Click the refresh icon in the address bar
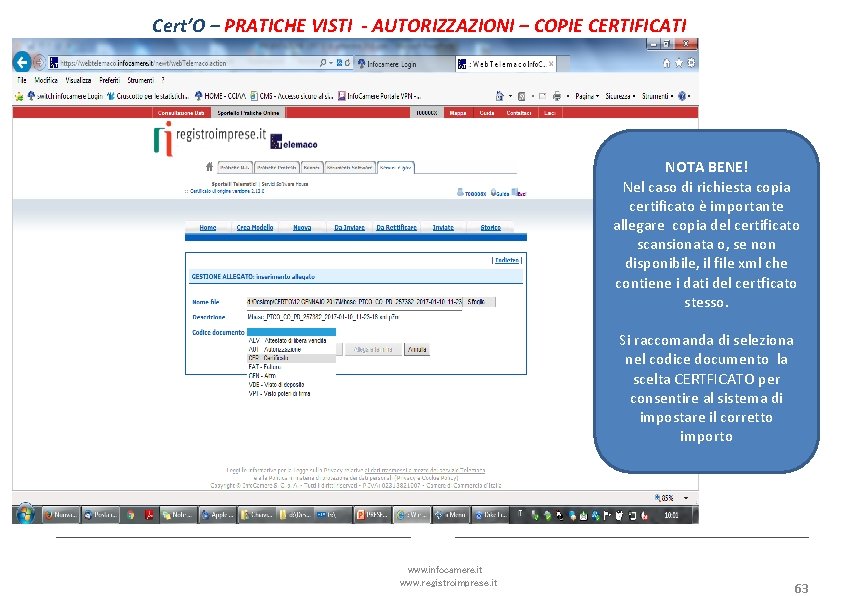The height and width of the screenshot is (596, 842). pyautogui.click(x=347, y=63)
